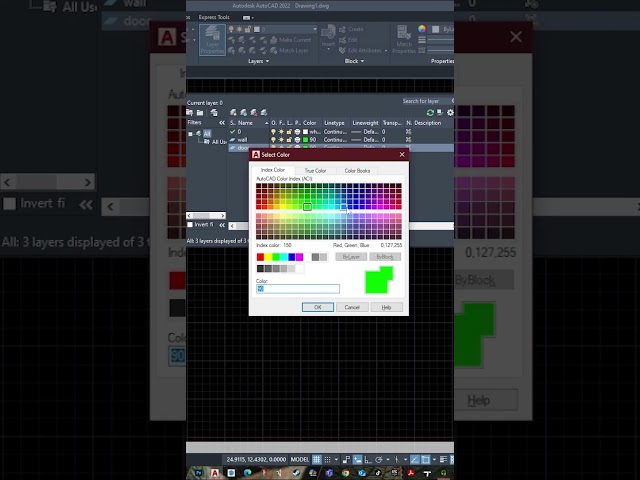Click the green color swatch of wall layer
This screenshot has height=480, width=640.
(x=305, y=140)
